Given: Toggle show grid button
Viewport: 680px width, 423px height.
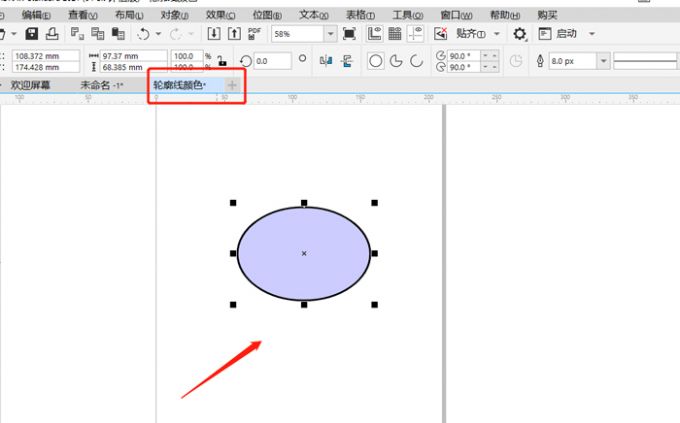Looking at the screenshot, I should (392, 34).
